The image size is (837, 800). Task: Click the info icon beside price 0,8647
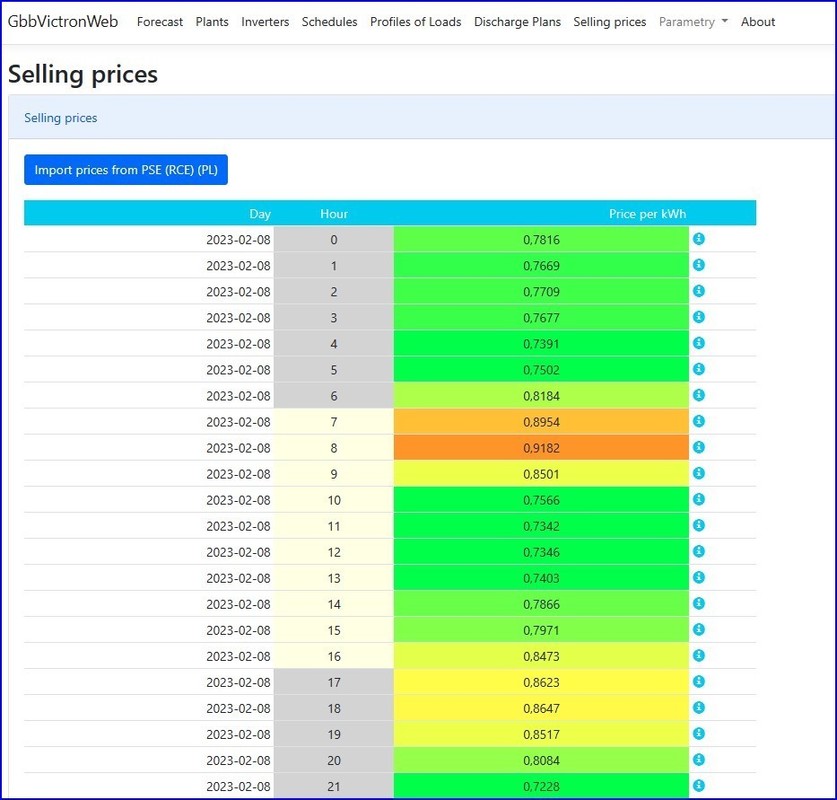pos(699,707)
